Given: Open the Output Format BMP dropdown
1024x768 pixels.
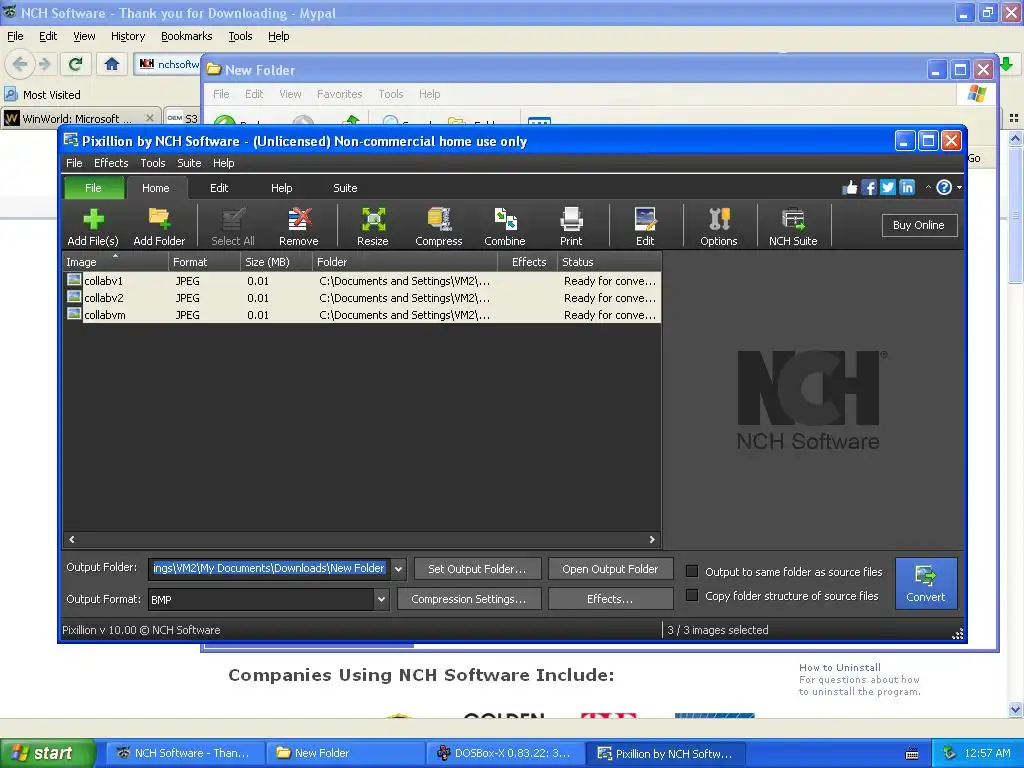Looking at the screenshot, I should (381, 599).
